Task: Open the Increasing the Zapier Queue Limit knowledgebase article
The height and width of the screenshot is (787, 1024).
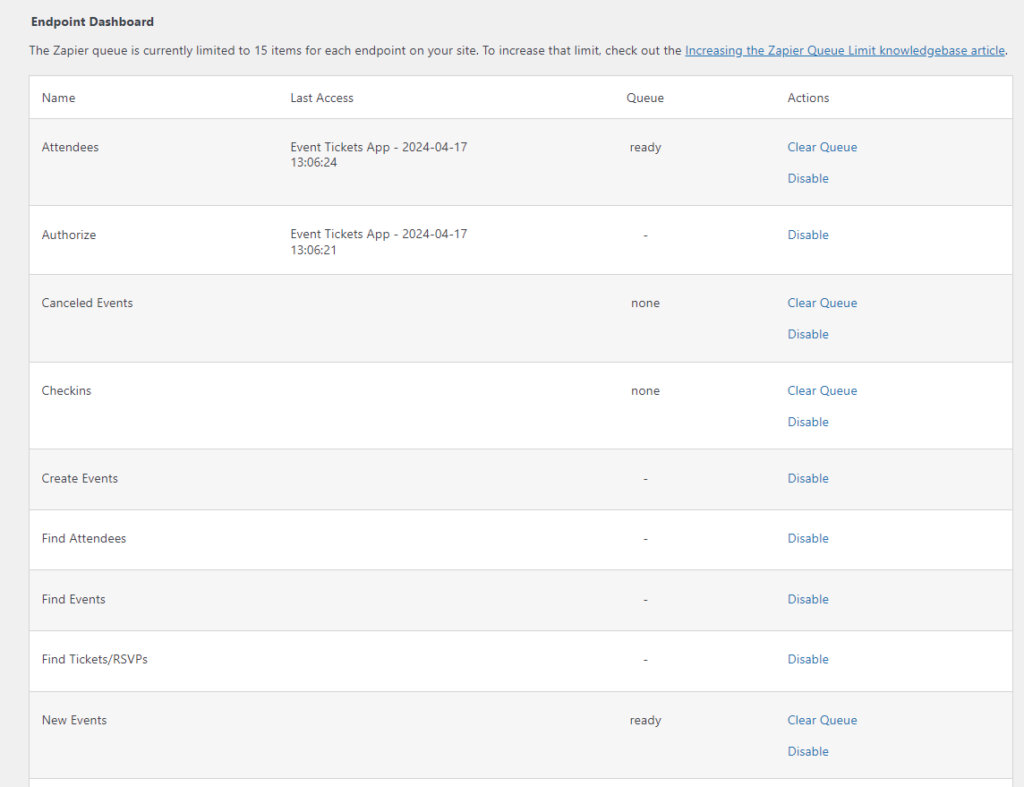Action: [x=845, y=50]
